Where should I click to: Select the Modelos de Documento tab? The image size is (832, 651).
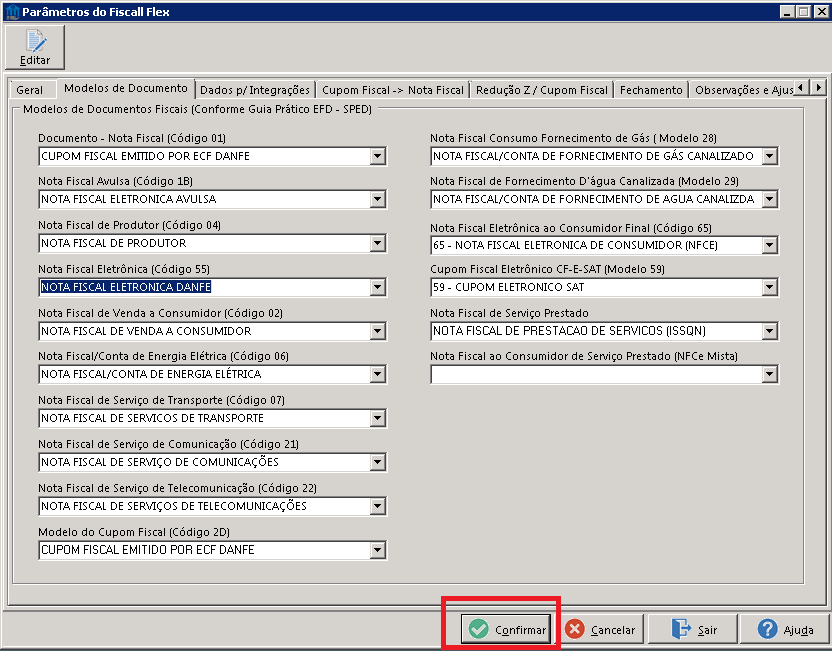coord(126,88)
